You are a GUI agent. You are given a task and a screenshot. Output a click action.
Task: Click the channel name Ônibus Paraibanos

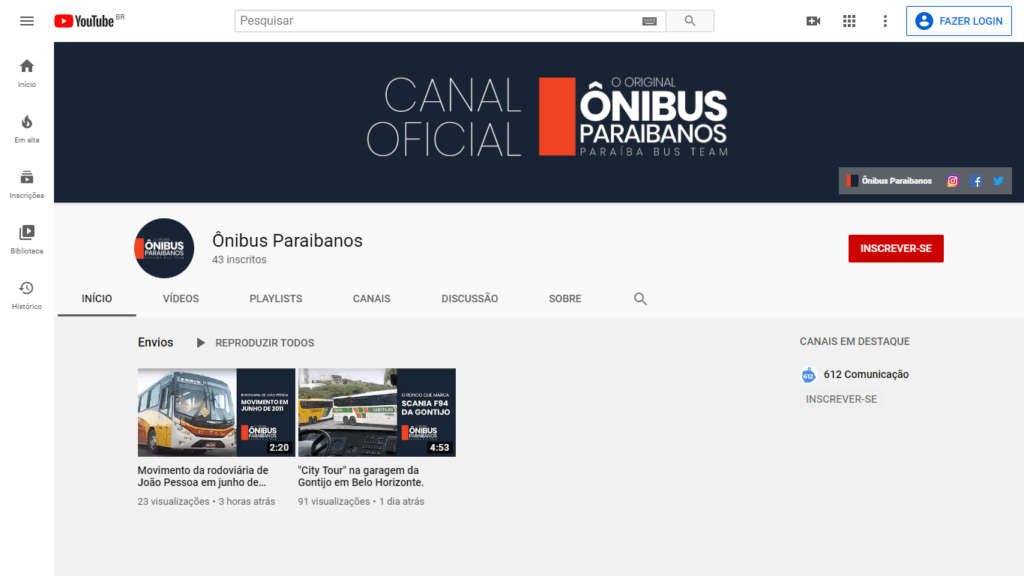click(x=287, y=240)
